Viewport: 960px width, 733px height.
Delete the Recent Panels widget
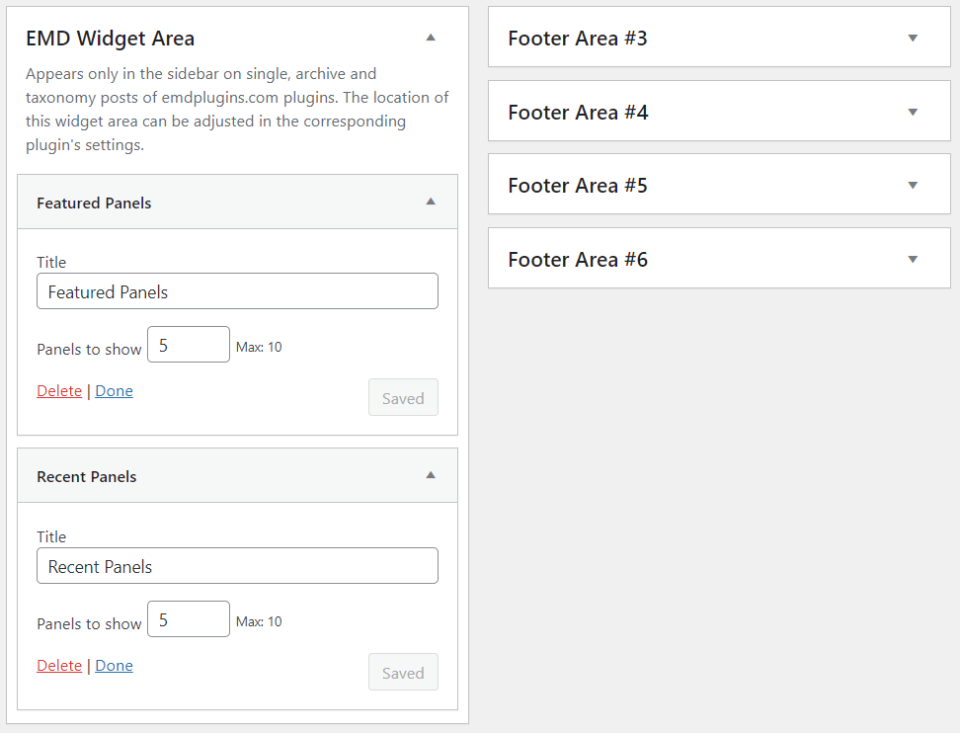59,666
